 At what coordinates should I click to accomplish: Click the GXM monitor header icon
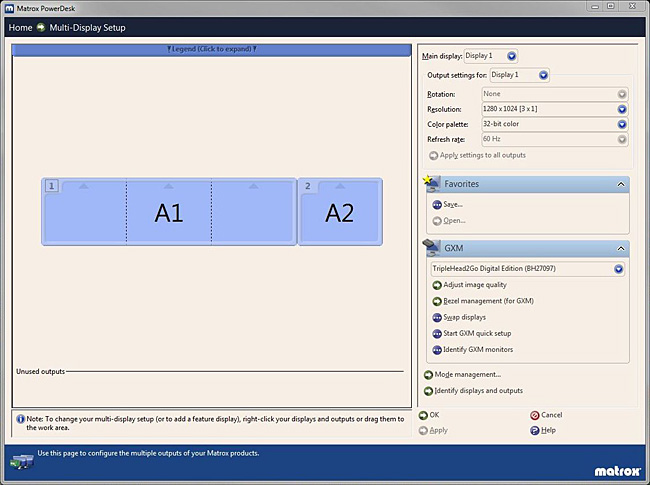pos(432,248)
